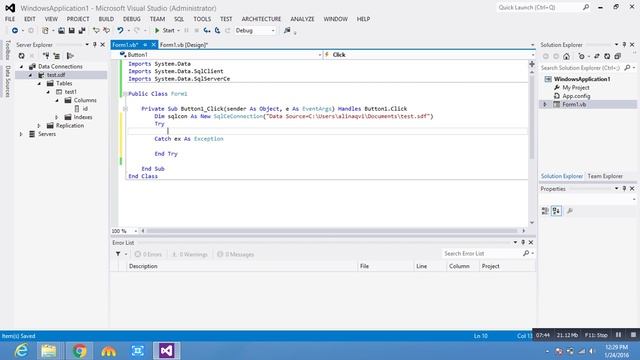Click the code editor horizontal scrollbar
The width and height of the screenshot is (640, 360).
pyautogui.click(x=332, y=231)
